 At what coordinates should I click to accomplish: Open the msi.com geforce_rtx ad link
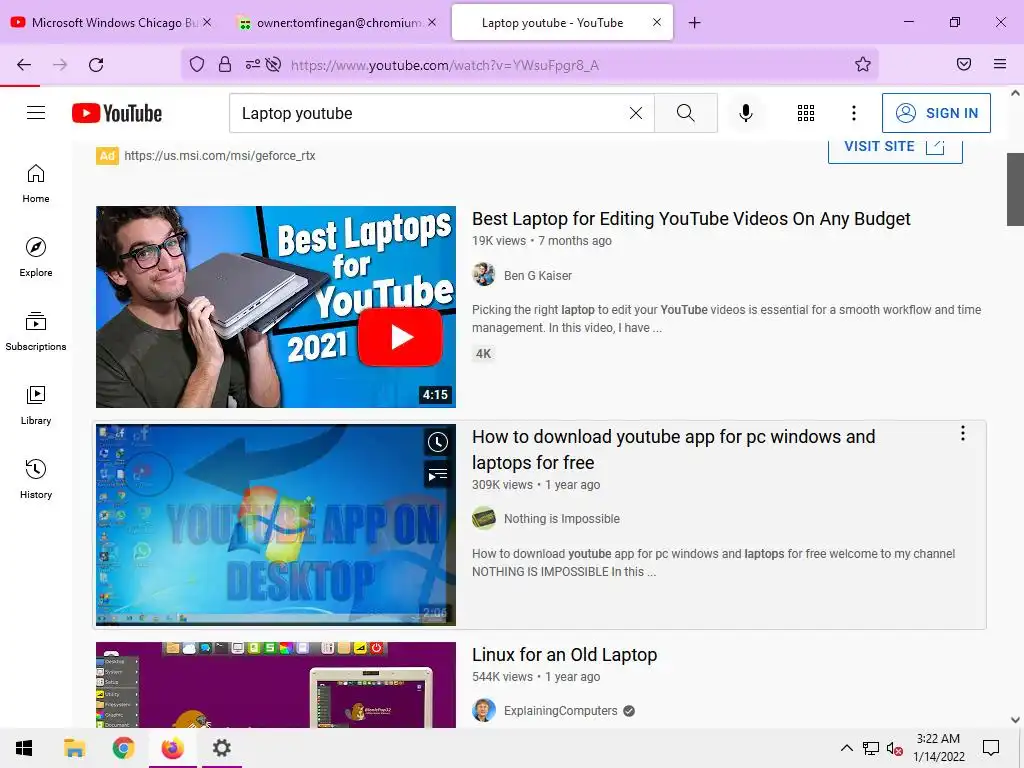[x=219, y=155]
